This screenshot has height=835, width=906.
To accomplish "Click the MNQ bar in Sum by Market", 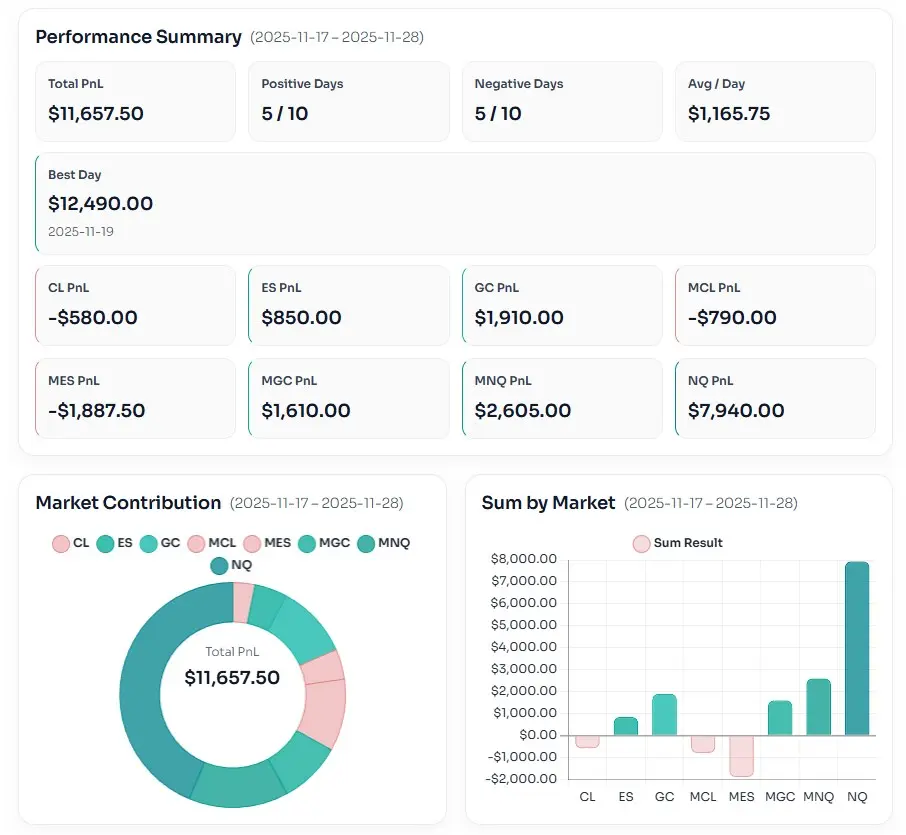I will (818, 706).
